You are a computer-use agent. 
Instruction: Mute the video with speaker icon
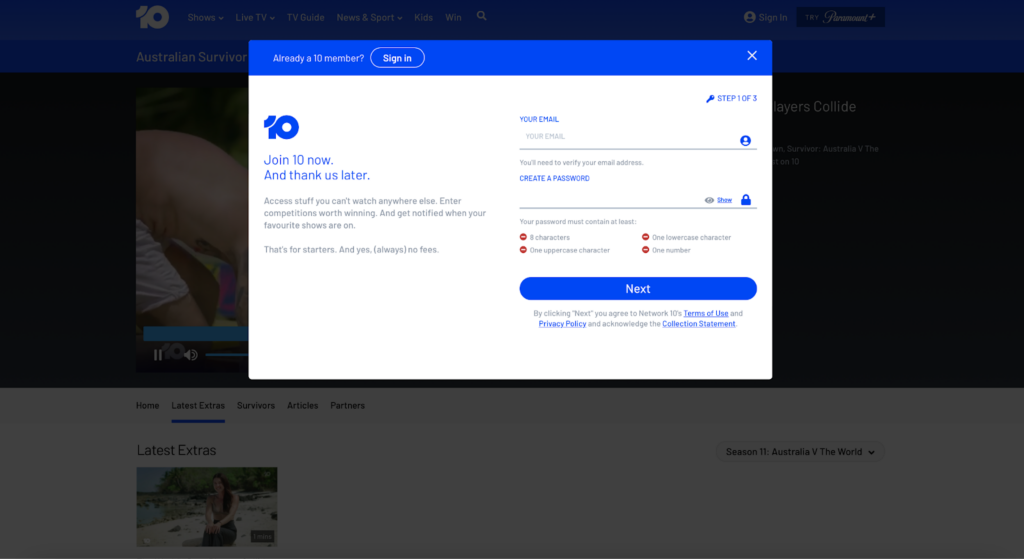[191, 355]
